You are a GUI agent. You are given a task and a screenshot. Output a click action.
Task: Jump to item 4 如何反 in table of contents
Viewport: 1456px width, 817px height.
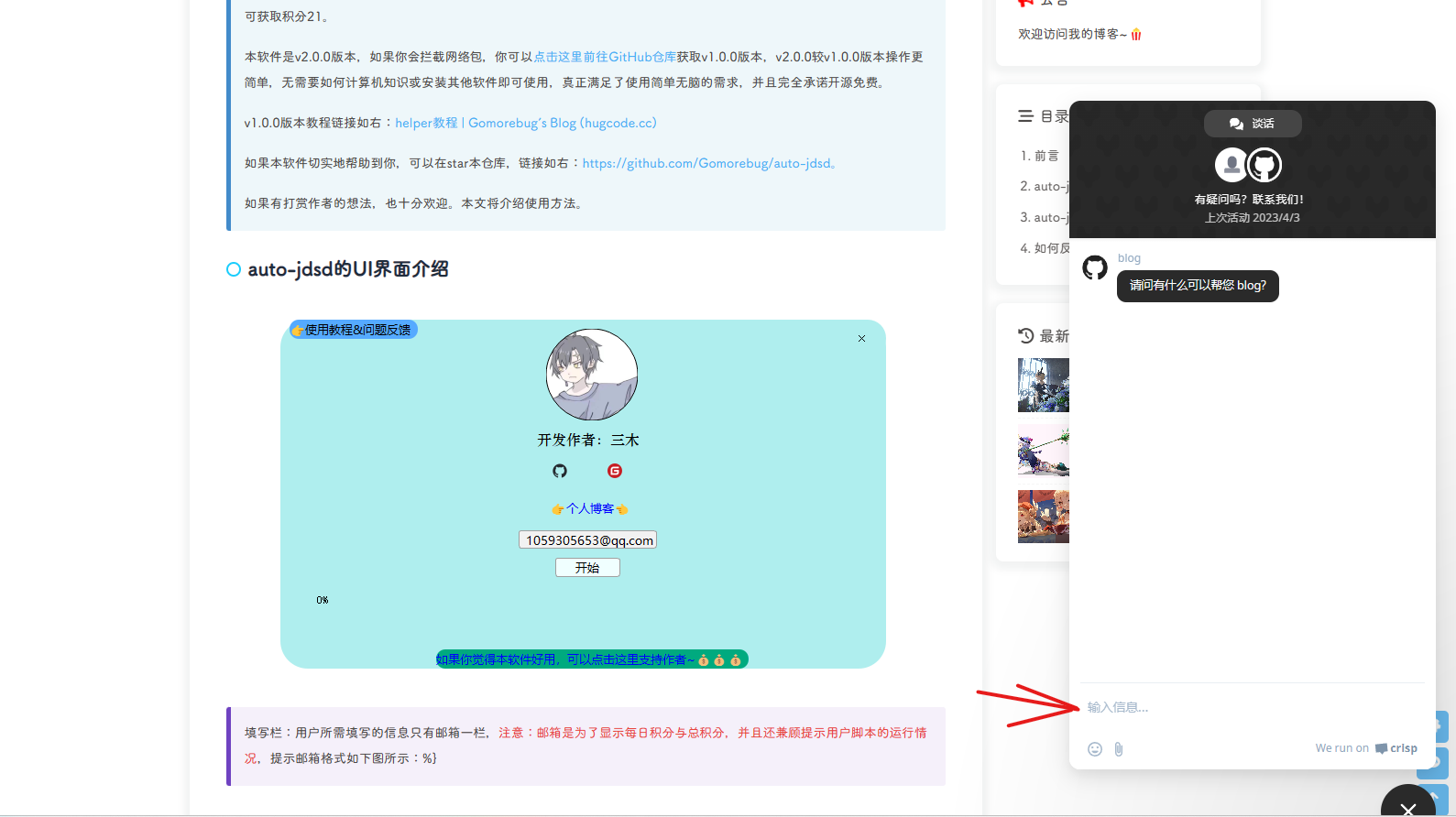pos(1045,248)
